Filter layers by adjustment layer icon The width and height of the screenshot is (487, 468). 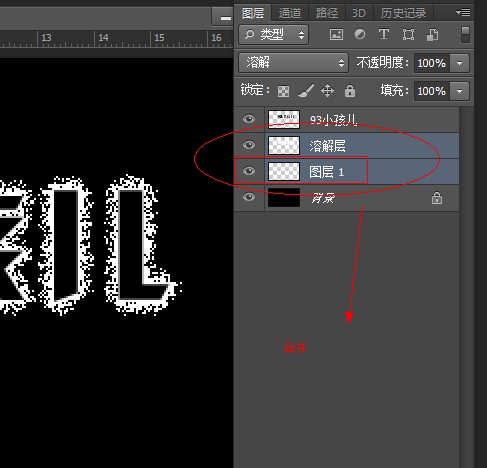click(360, 34)
